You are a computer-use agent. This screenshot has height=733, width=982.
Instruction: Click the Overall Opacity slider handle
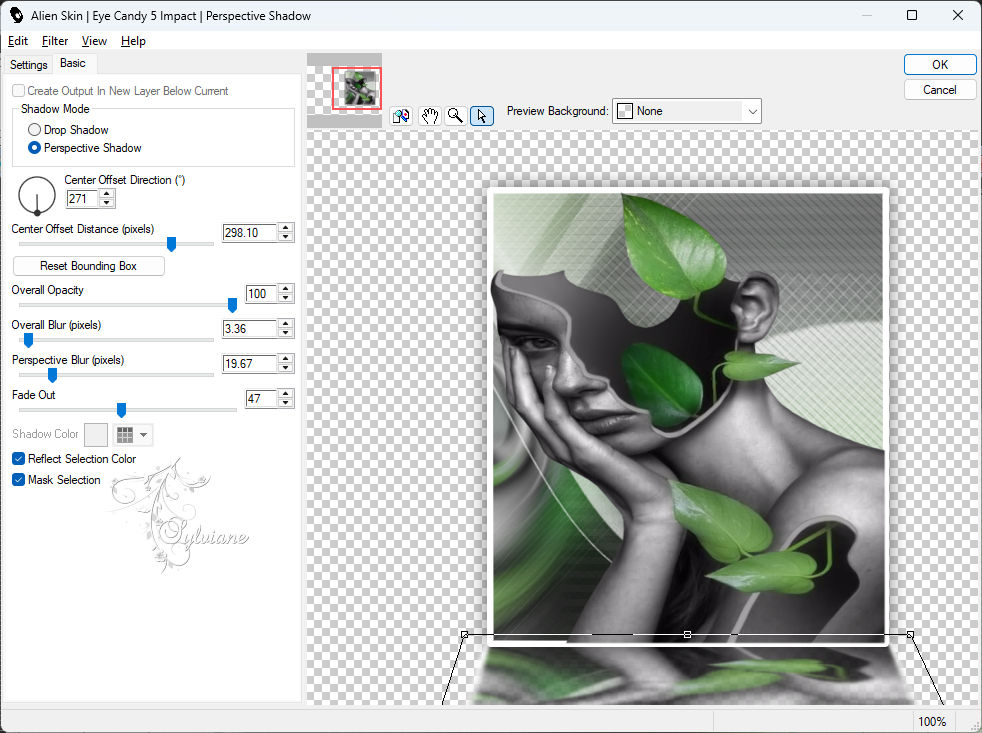(232, 305)
